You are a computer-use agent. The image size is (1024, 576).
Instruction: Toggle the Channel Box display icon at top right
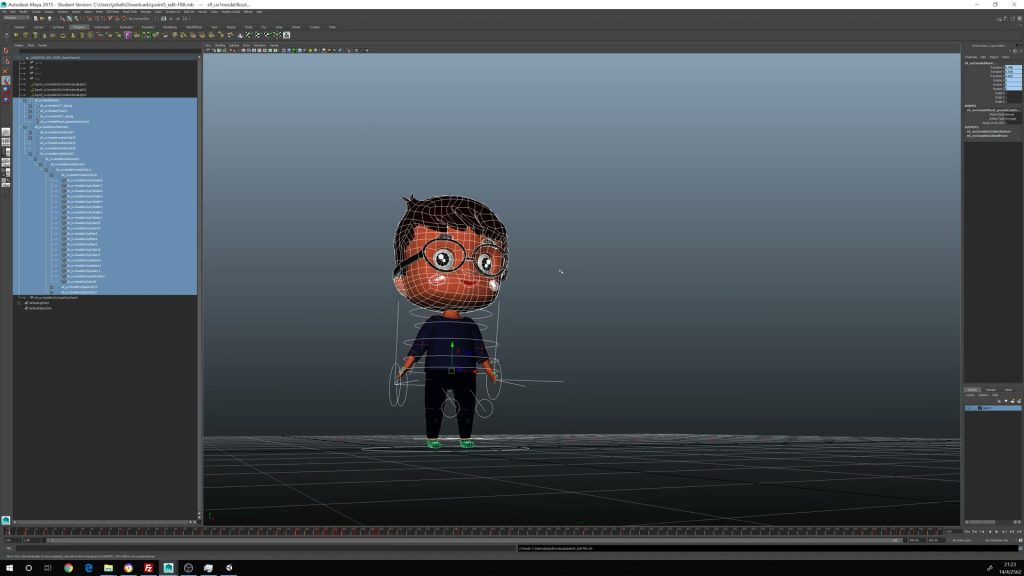(1020, 19)
